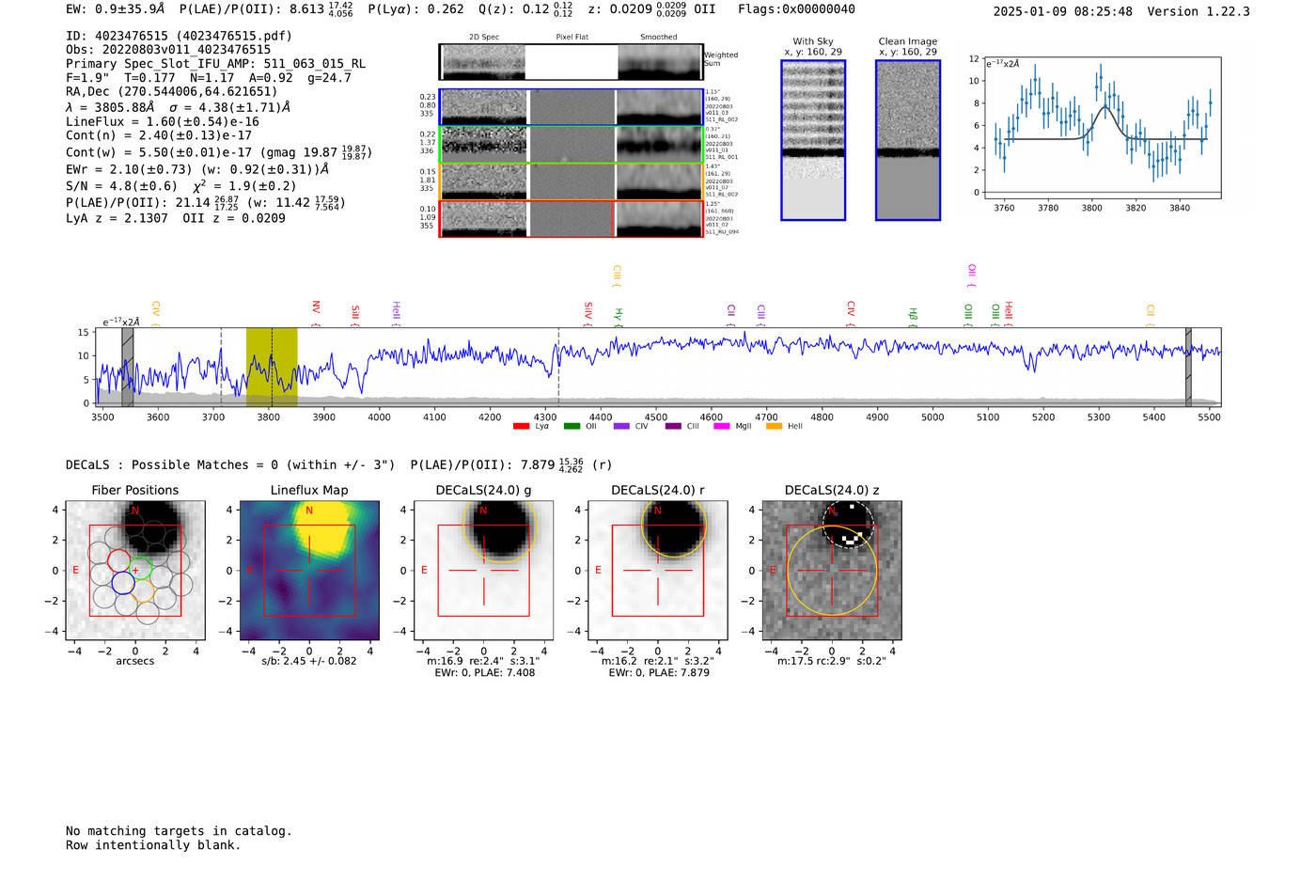This screenshot has height=896, width=1316.
Task: Click the blue fiber circle in Fiber Positions
Action: 123,582
